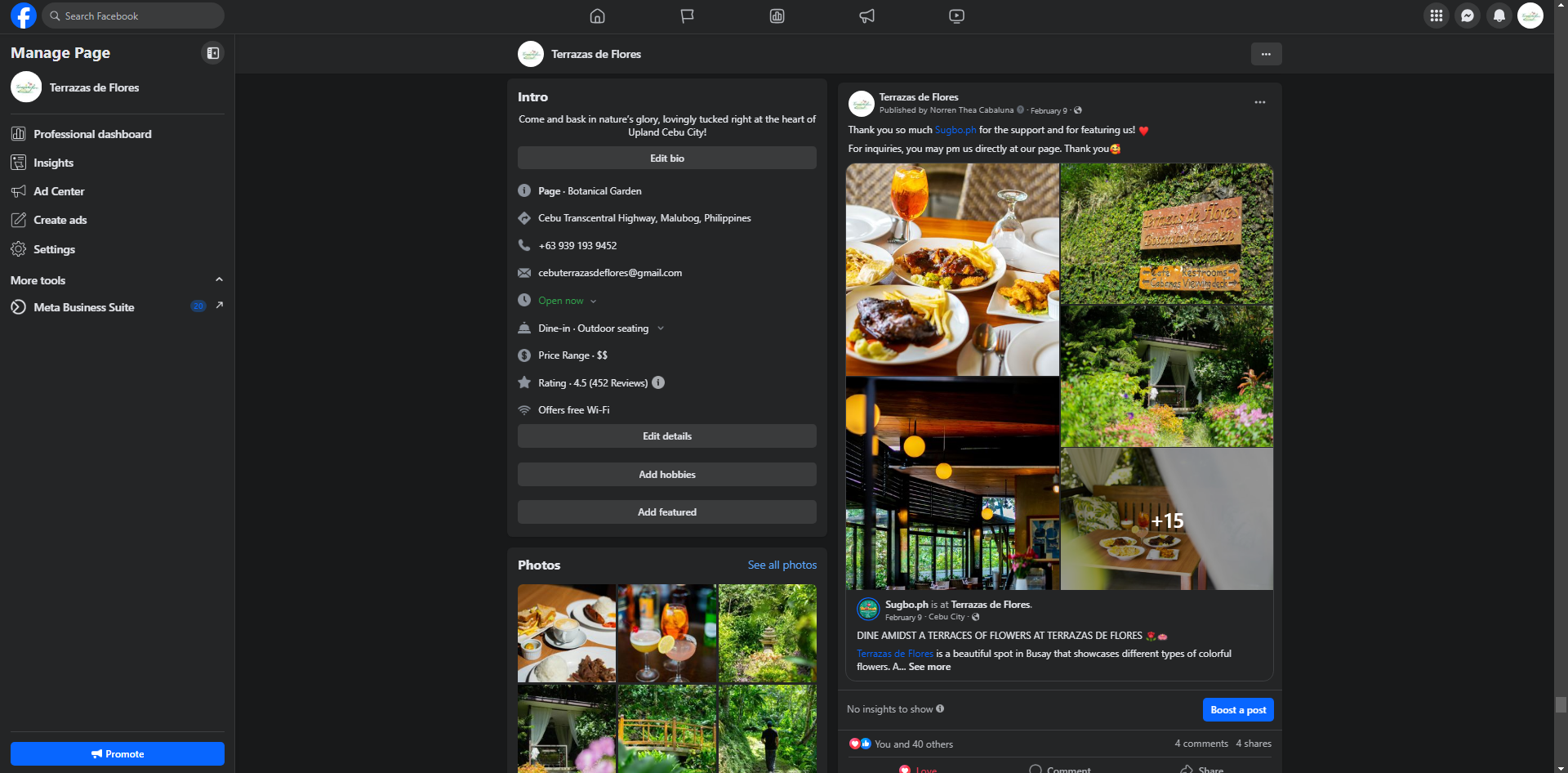The image size is (1568, 773).
Task: Open the account profile avatar menu
Action: pos(1530,16)
